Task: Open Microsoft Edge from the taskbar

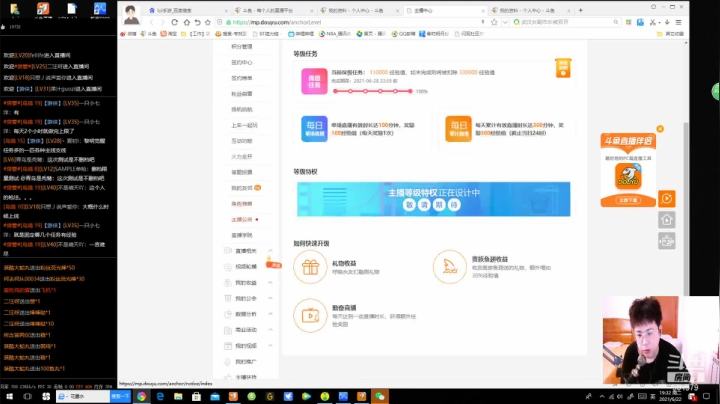Action: pos(160,396)
